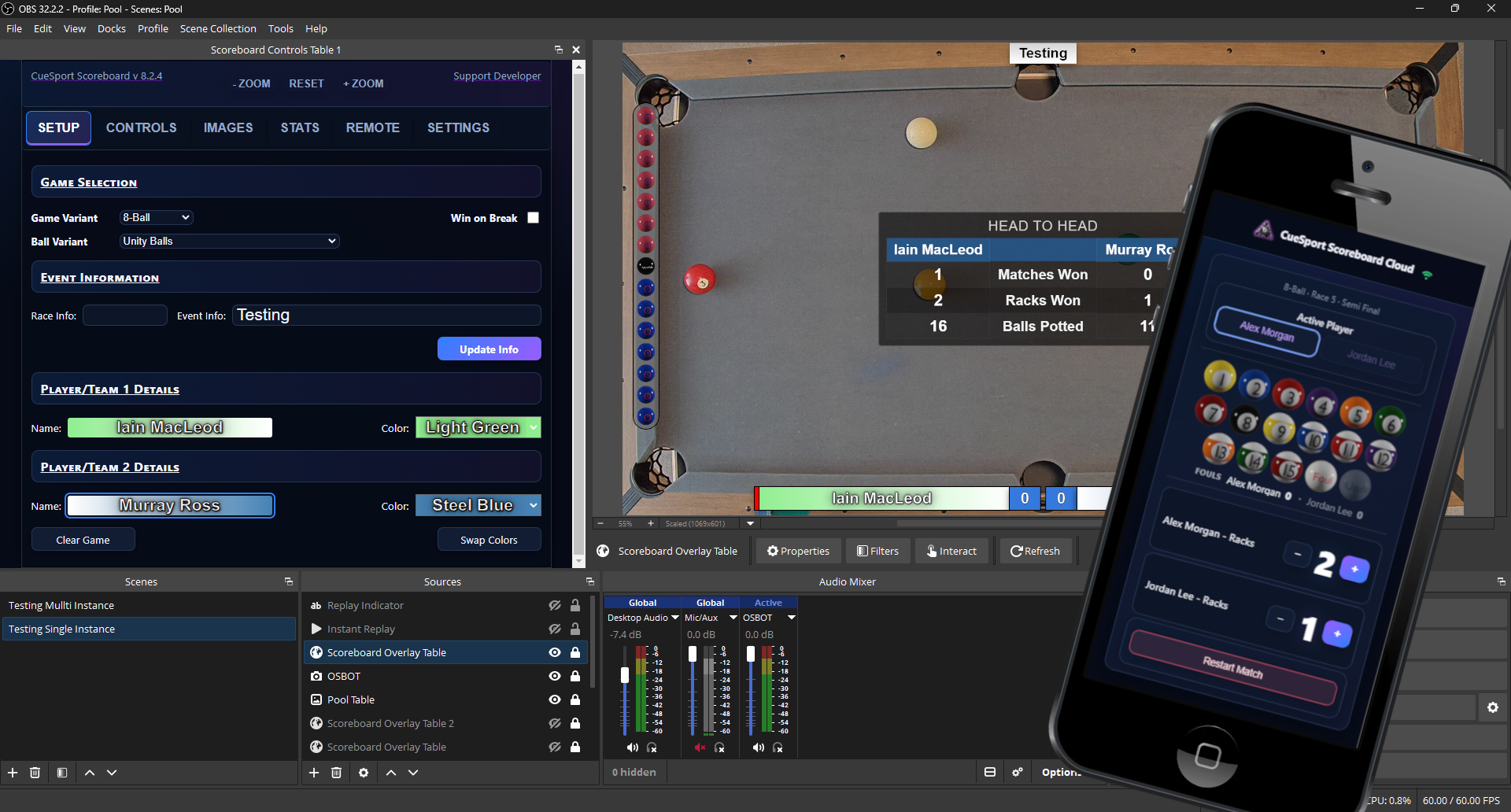Mute the Desktop Audio speaker icon
The width and height of the screenshot is (1511, 812).
click(x=632, y=747)
